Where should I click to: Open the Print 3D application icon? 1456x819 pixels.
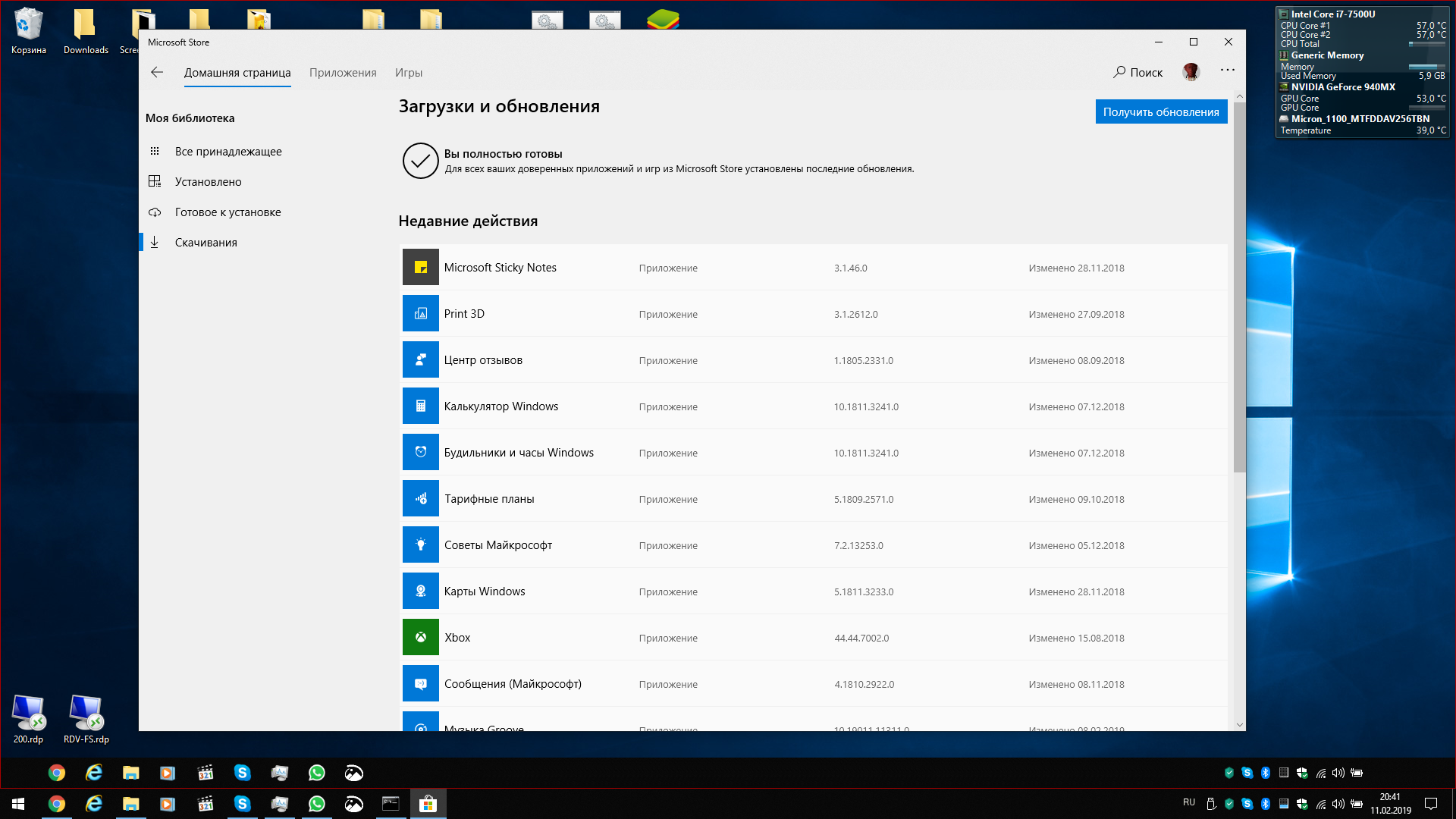click(420, 313)
